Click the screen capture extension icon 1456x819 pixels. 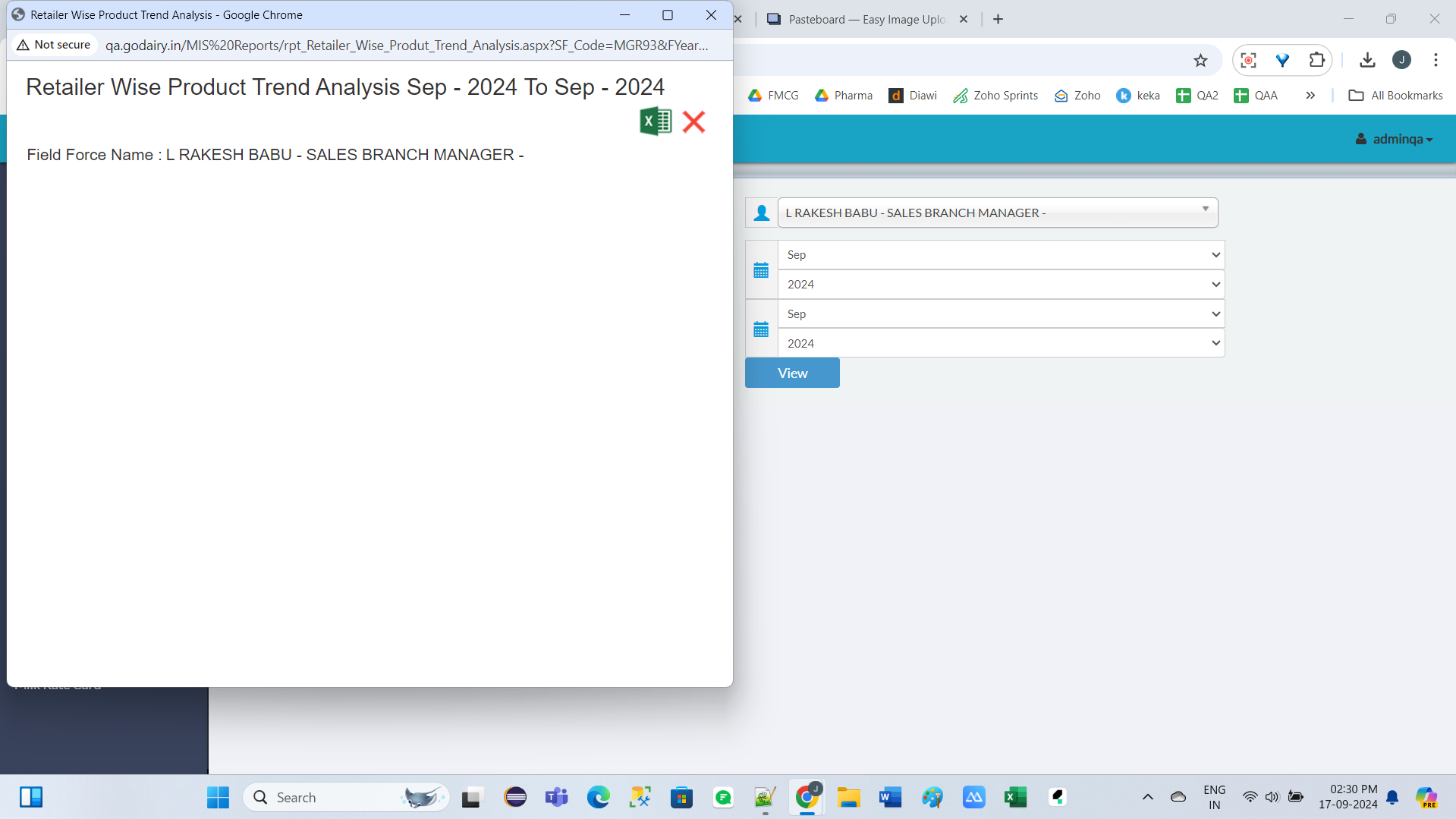click(1248, 61)
